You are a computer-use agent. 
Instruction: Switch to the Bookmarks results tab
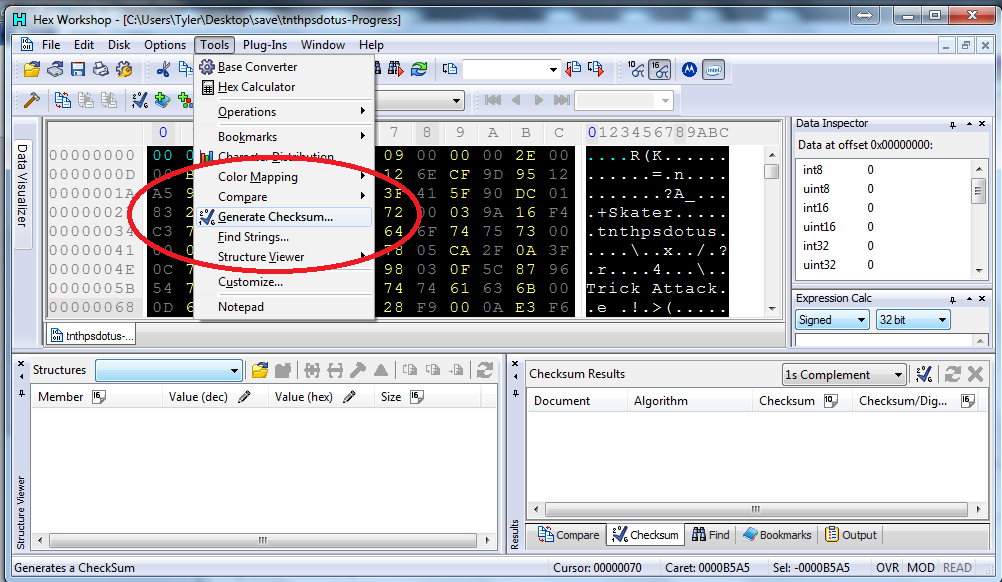779,535
